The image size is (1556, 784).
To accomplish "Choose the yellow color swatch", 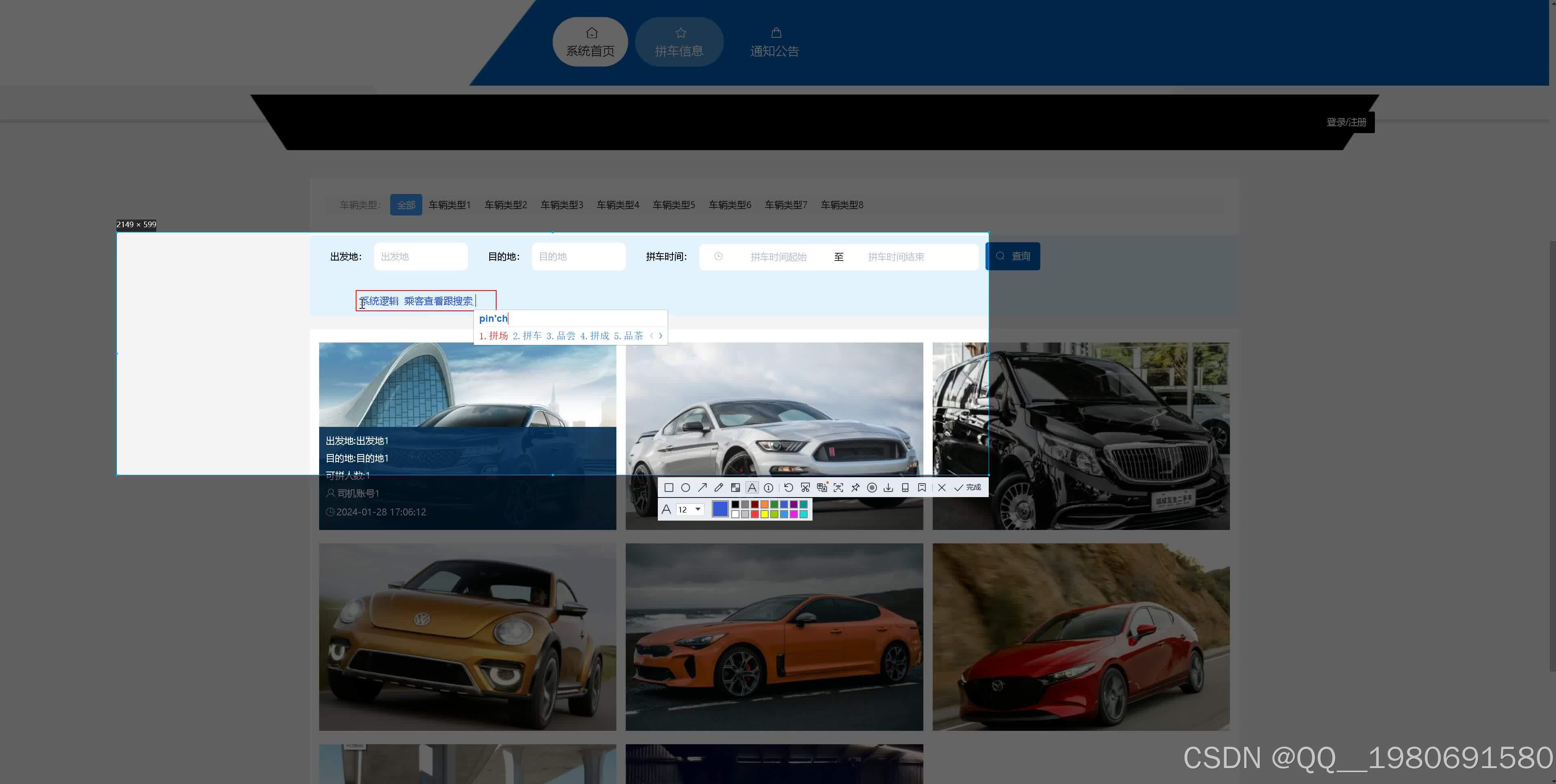I will click(x=765, y=514).
